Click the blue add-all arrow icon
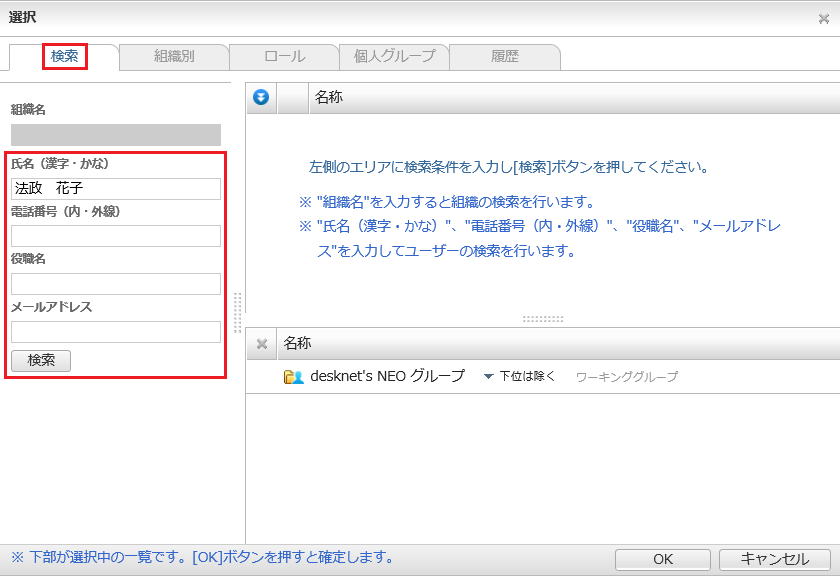 pos(261,98)
